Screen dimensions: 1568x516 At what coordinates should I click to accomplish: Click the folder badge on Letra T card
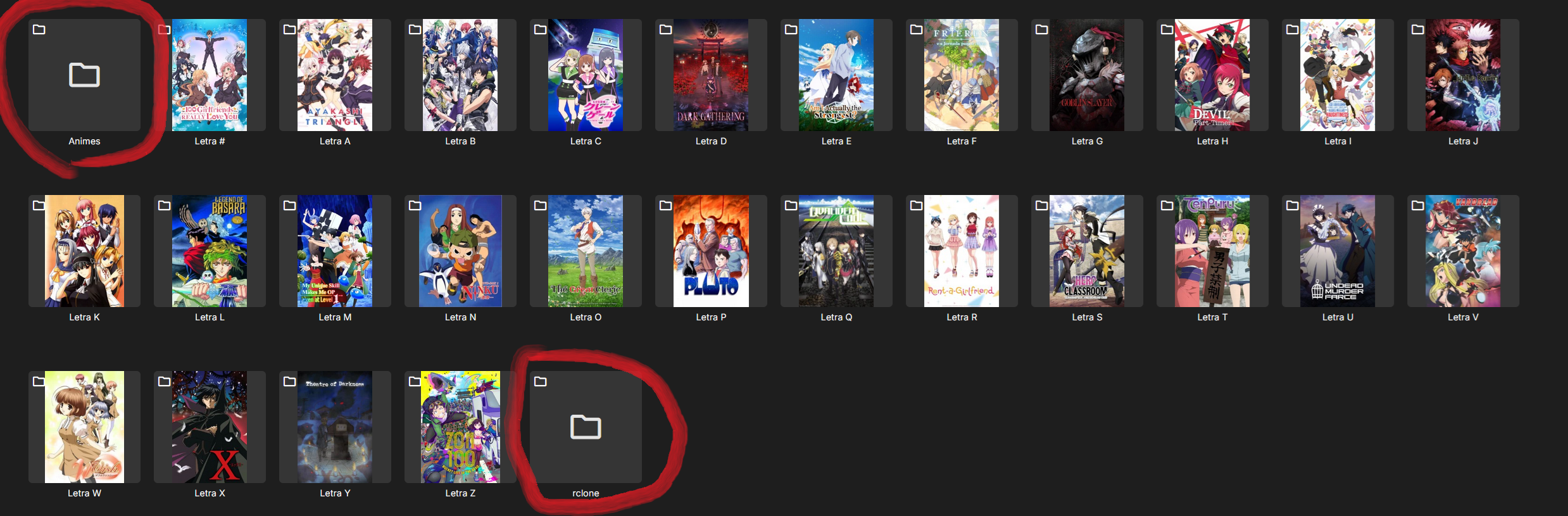[x=1167, y=205]
